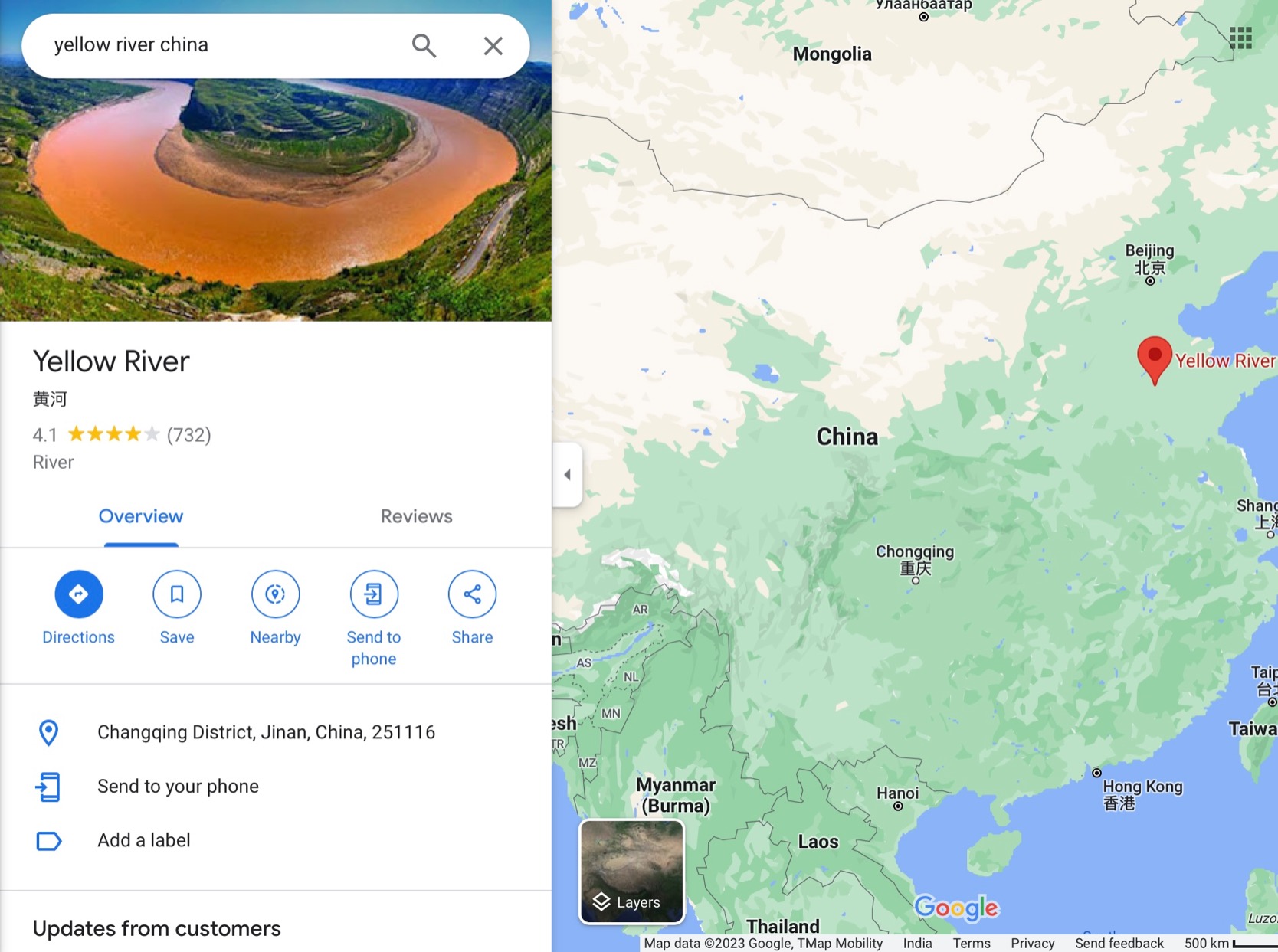
Task: Click the Send to phone icon
Action: (373, 594)
